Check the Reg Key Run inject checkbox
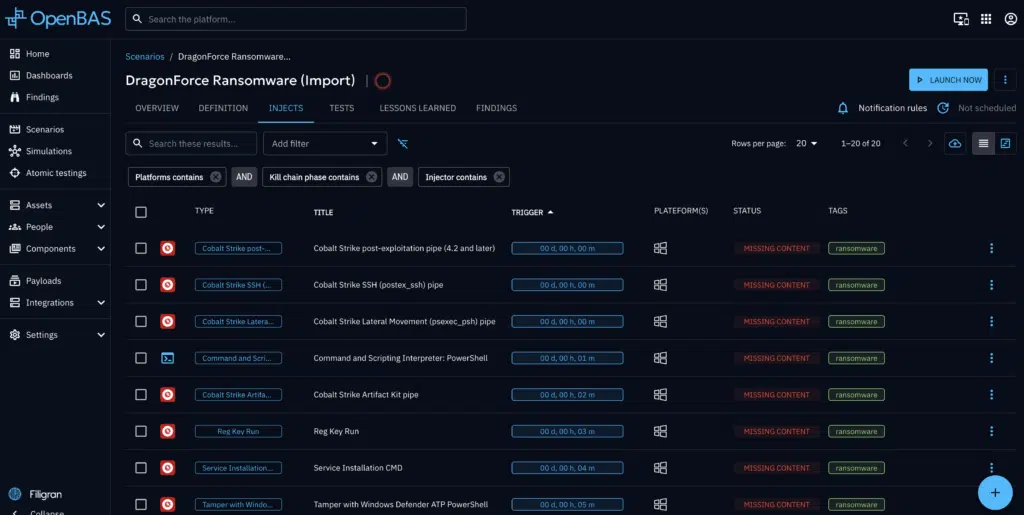Image resolution: width=1024 pixels, height=515 pixels. pos(141,431)
